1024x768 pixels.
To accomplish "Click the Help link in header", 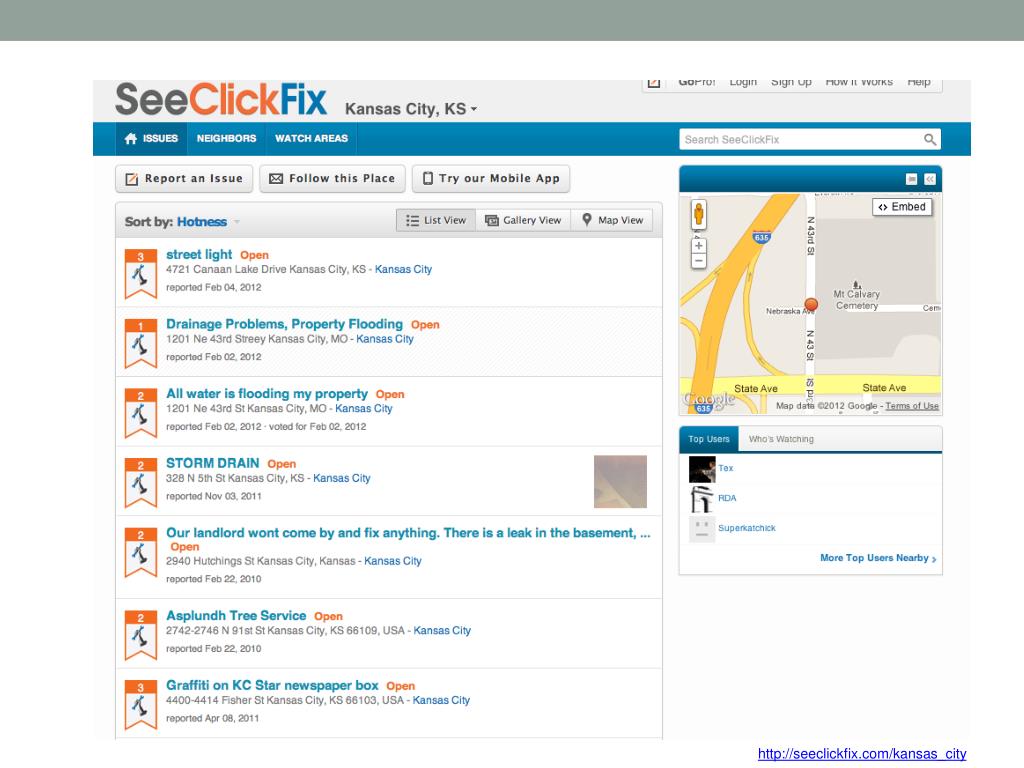I will point(919,82).
